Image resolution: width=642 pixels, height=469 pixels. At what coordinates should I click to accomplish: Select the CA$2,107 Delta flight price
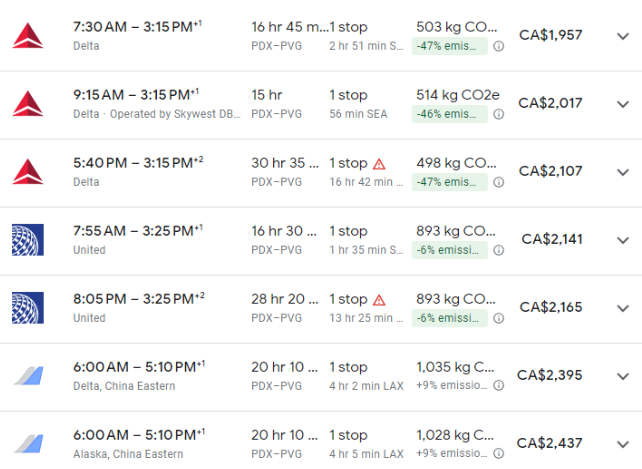[551, 171]
